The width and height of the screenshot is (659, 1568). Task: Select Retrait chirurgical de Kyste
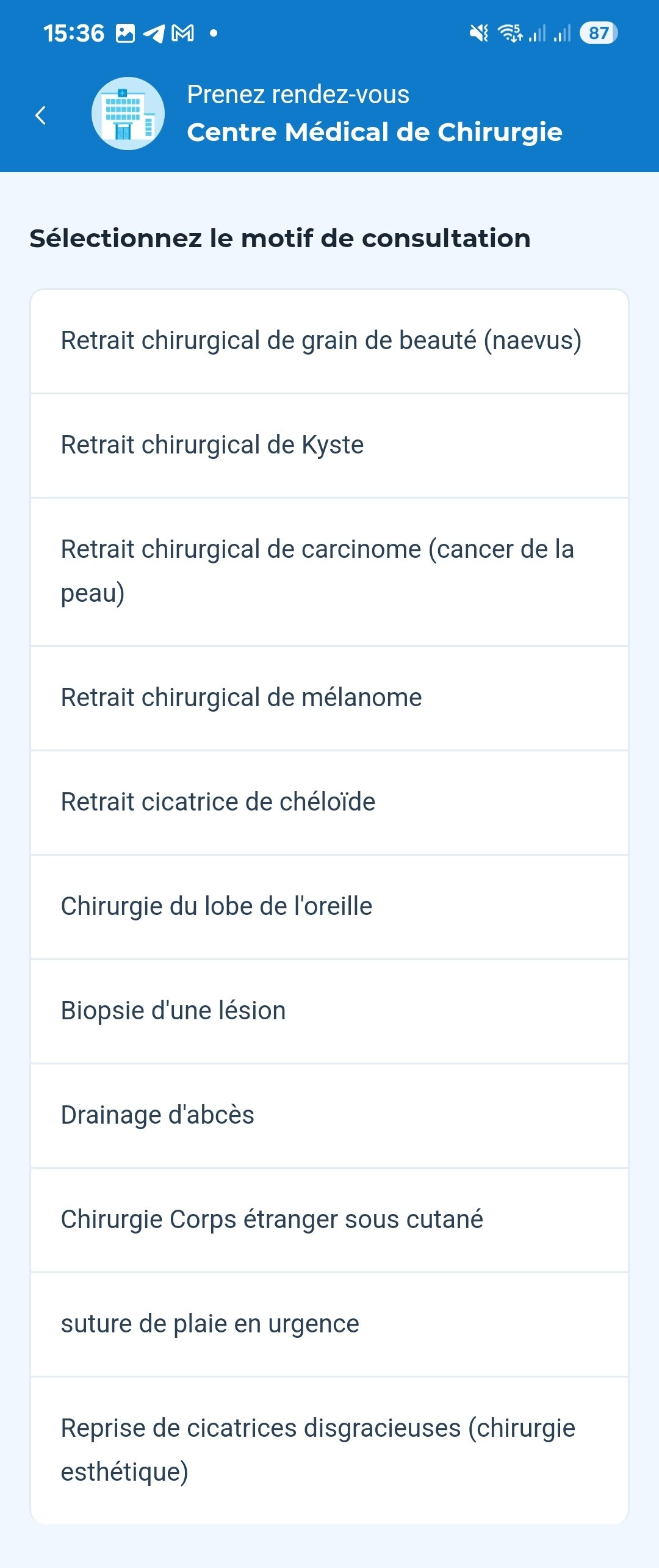point(329,446)
